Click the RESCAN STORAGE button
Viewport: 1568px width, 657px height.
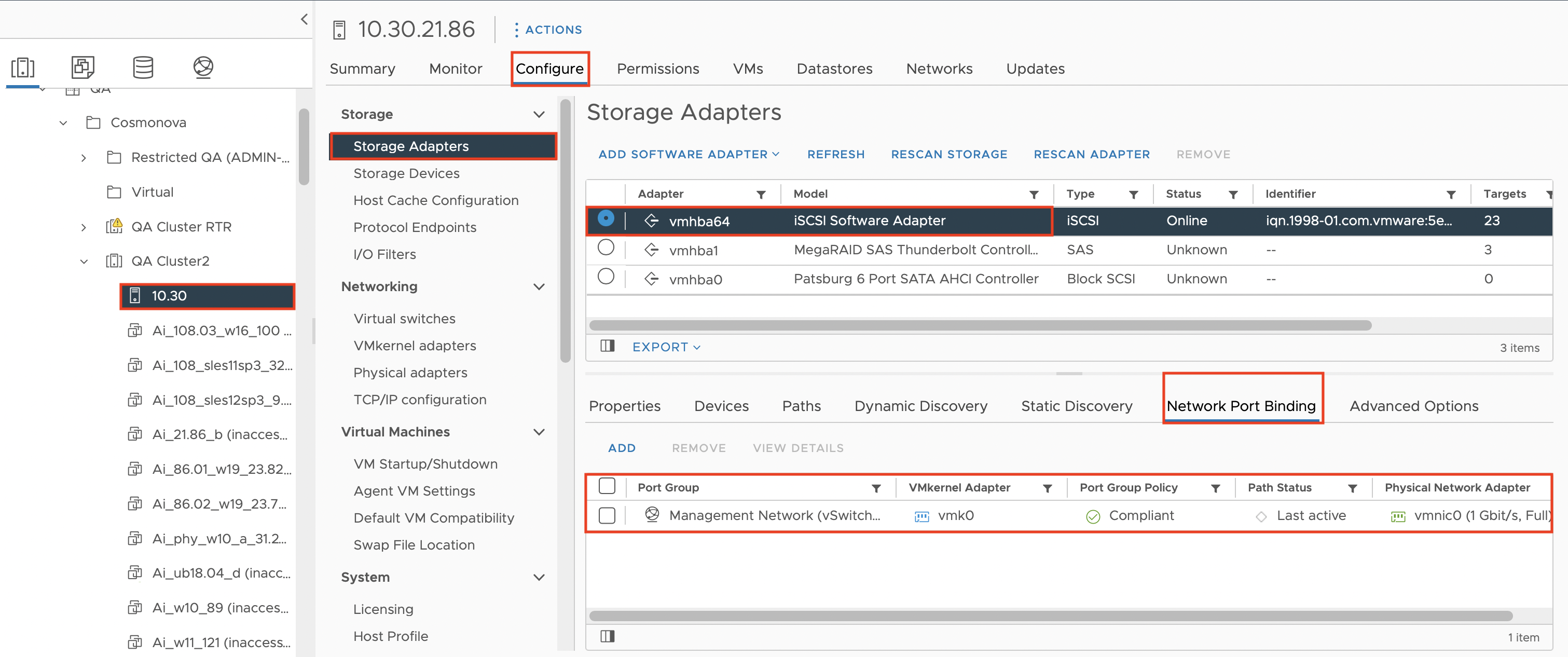948,155
